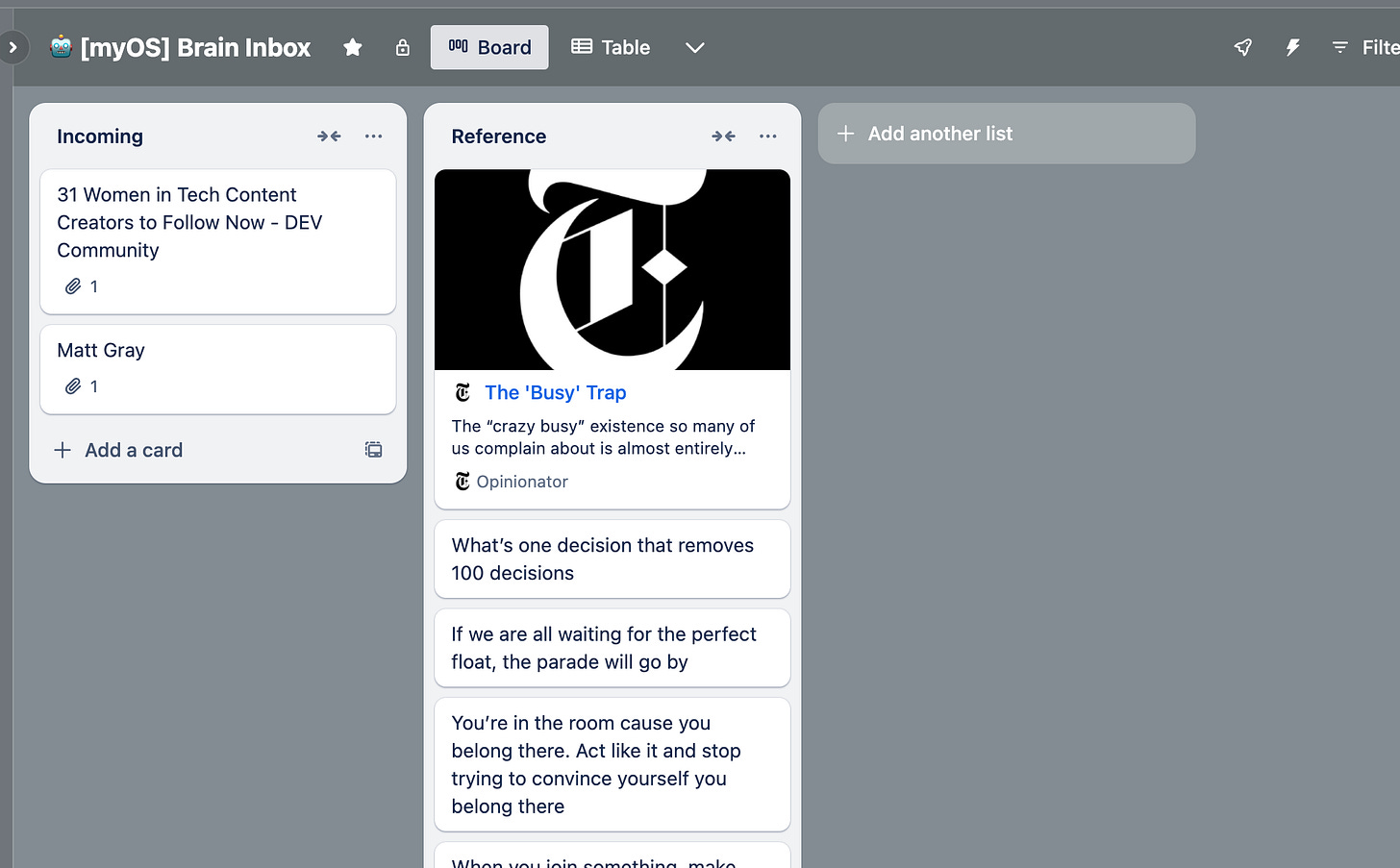Collapse the Reference list
The image size is (1400, 868).
tap(723, 136)
